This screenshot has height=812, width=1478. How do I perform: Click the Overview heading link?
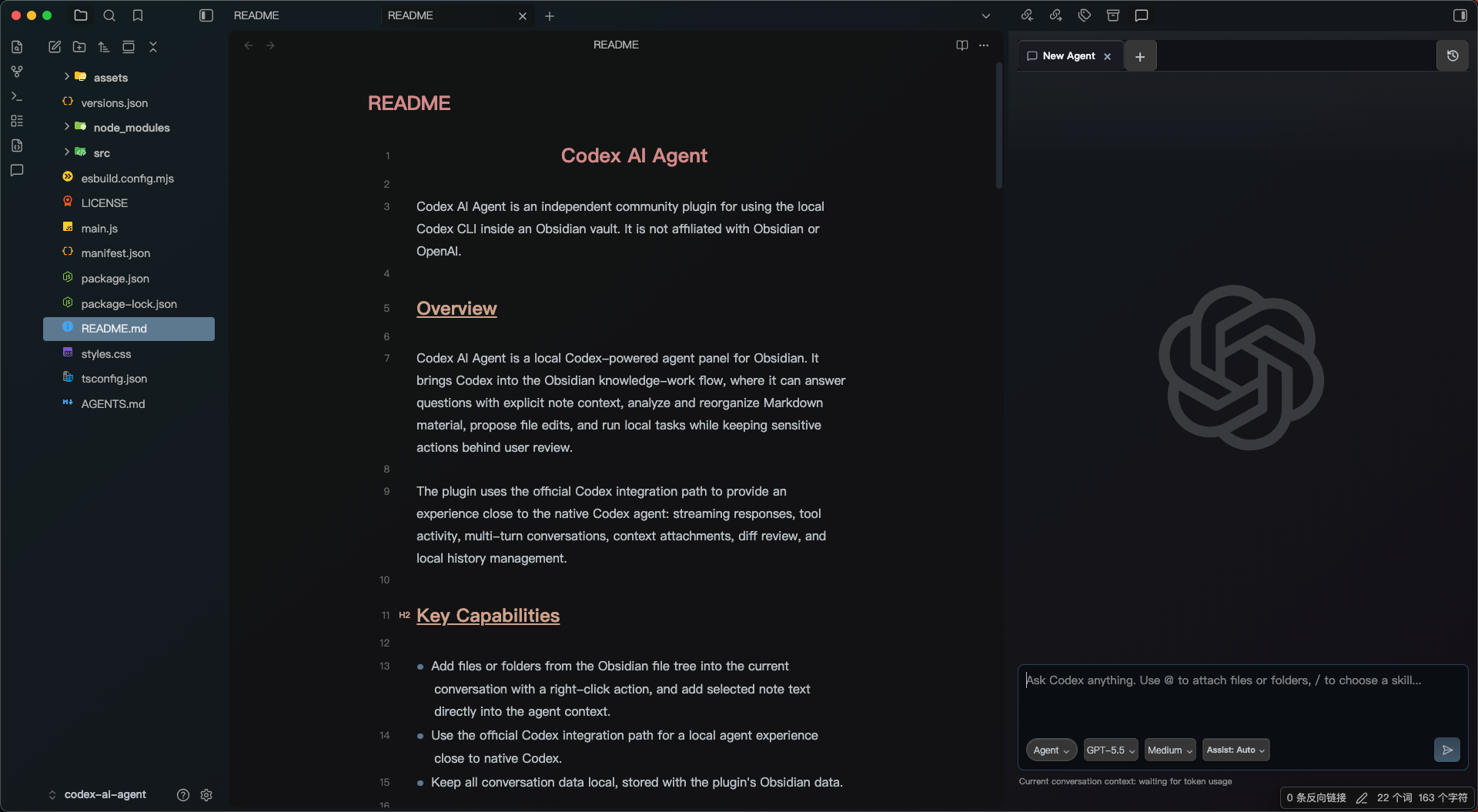(x=456, y=309)
